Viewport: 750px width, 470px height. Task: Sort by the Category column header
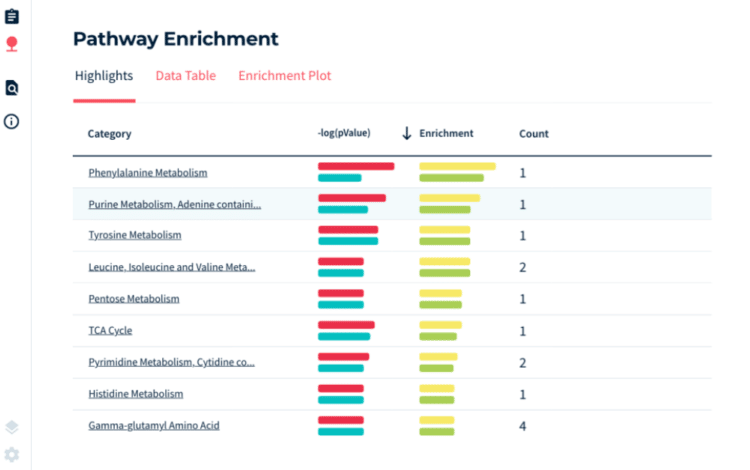(109, 134)
